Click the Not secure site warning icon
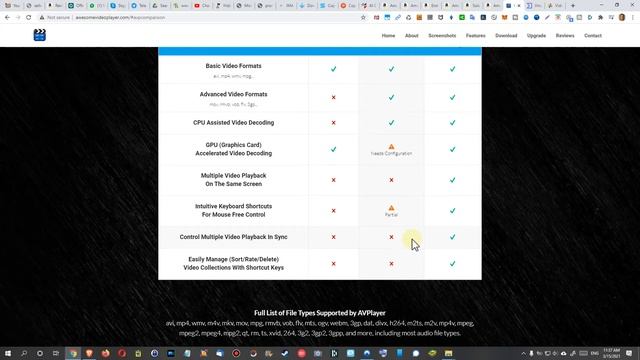This screenshot has height=360, width=640. click(42, 18)
